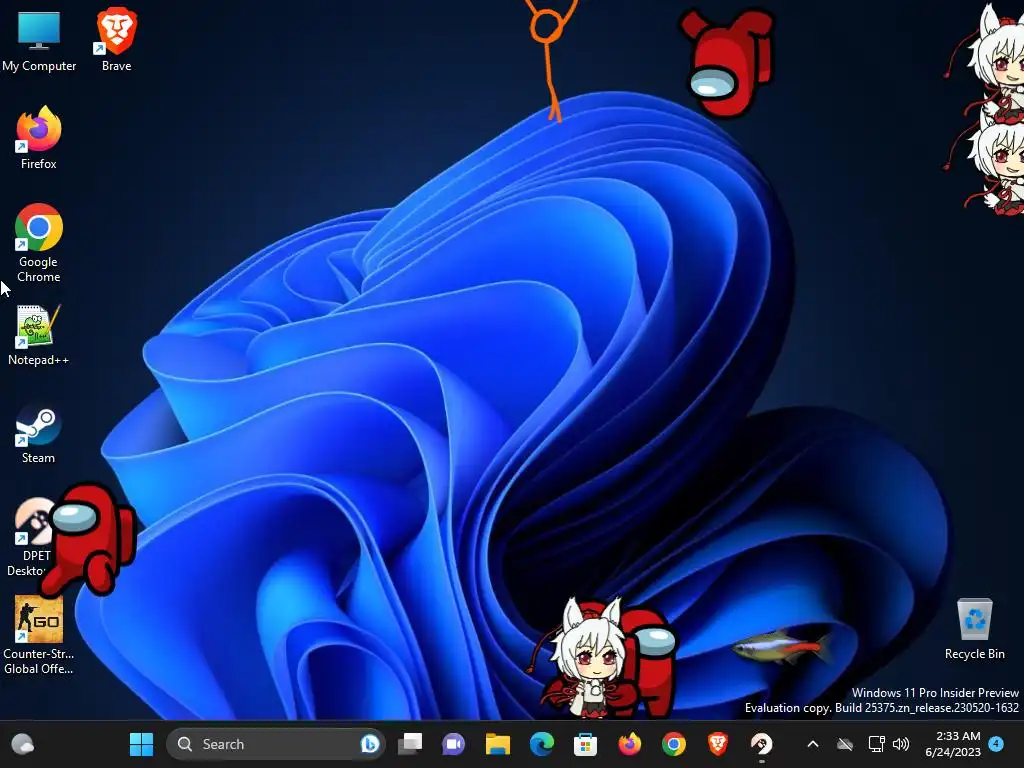Image resolution: width=1024 pixels, height=768 pixels.
Task: Open File Explorer from the taskbar
Action: 498,744
